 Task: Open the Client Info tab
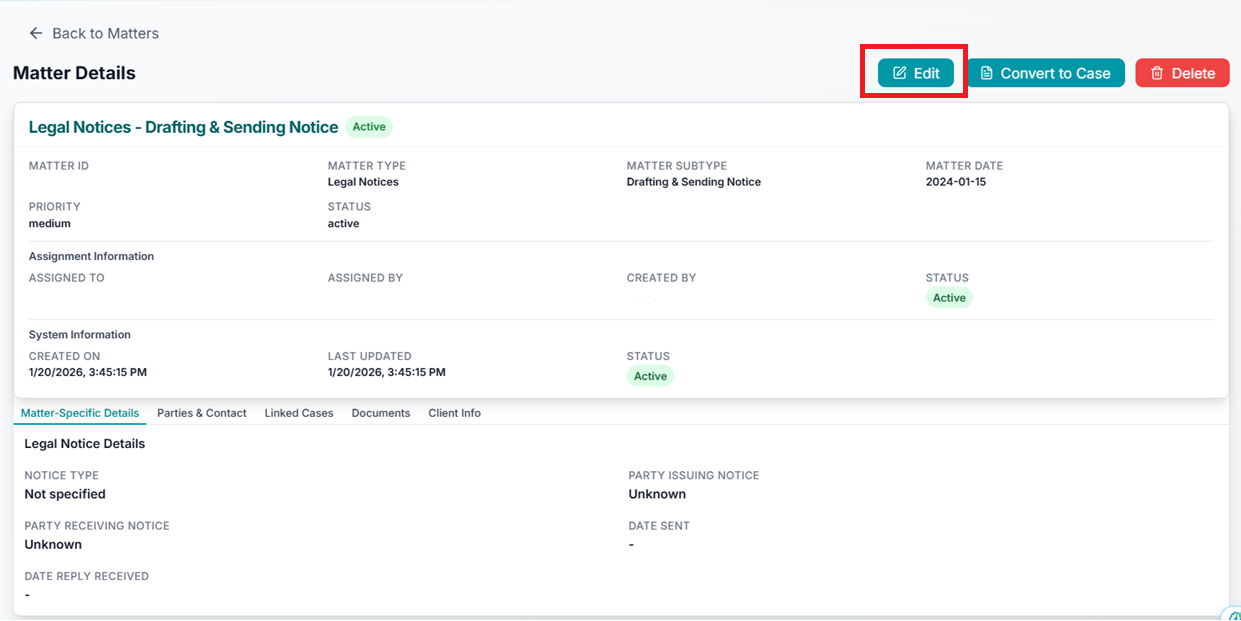(x=455, y=413)
